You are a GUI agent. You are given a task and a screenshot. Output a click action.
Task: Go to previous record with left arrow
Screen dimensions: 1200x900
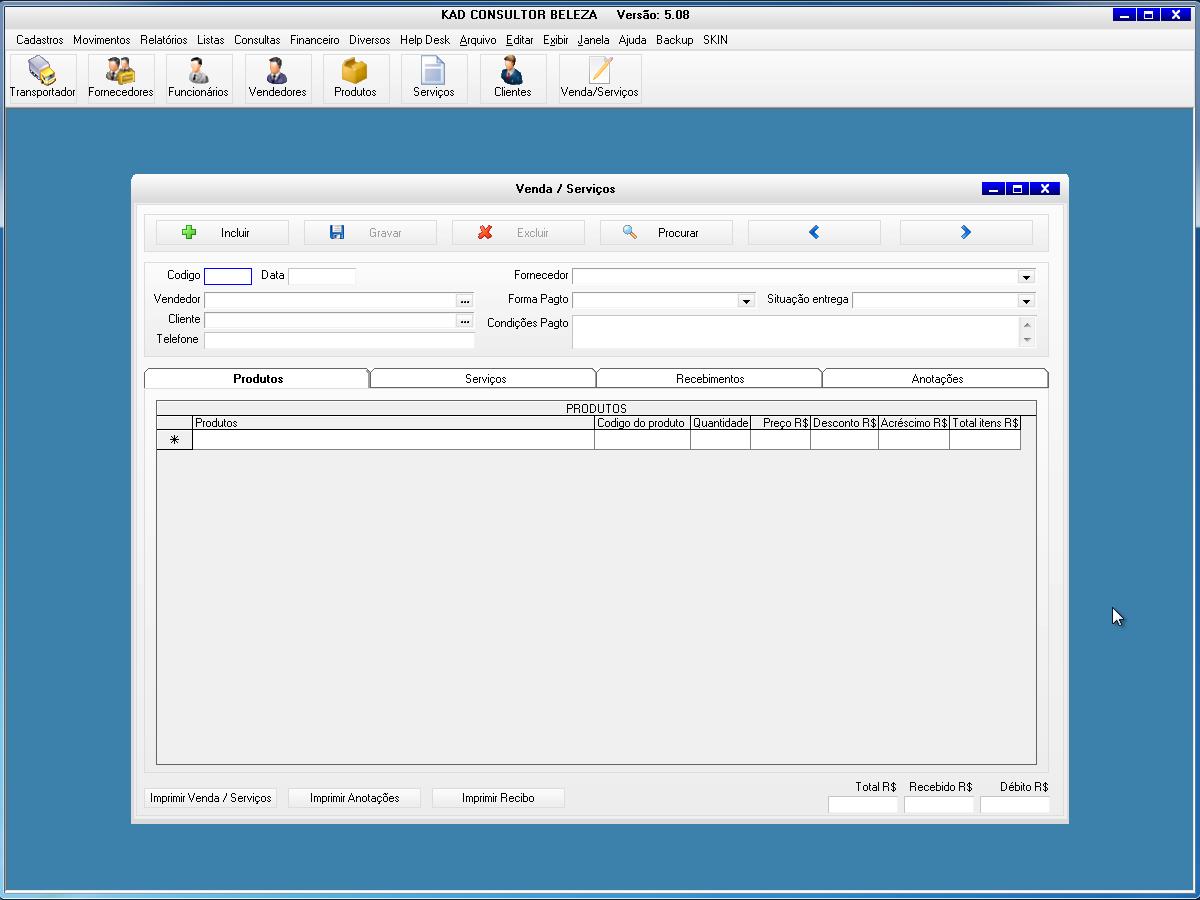click(814, 233)
